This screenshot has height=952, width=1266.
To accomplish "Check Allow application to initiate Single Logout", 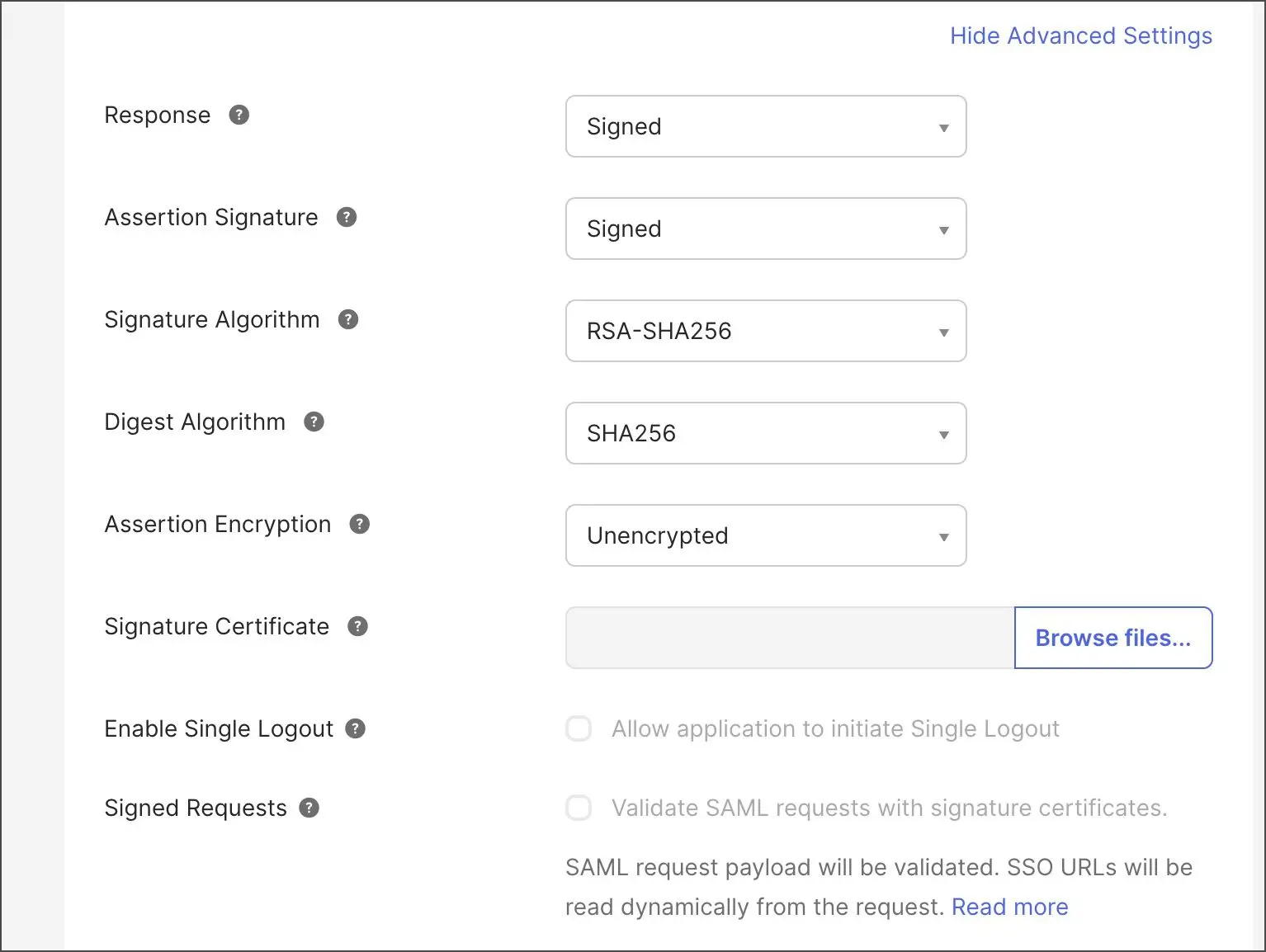I will pos(579,728).
